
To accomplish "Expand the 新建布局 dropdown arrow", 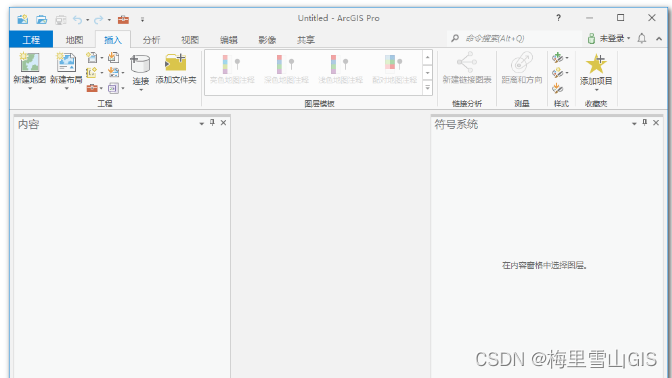I will tap(66, 89).
